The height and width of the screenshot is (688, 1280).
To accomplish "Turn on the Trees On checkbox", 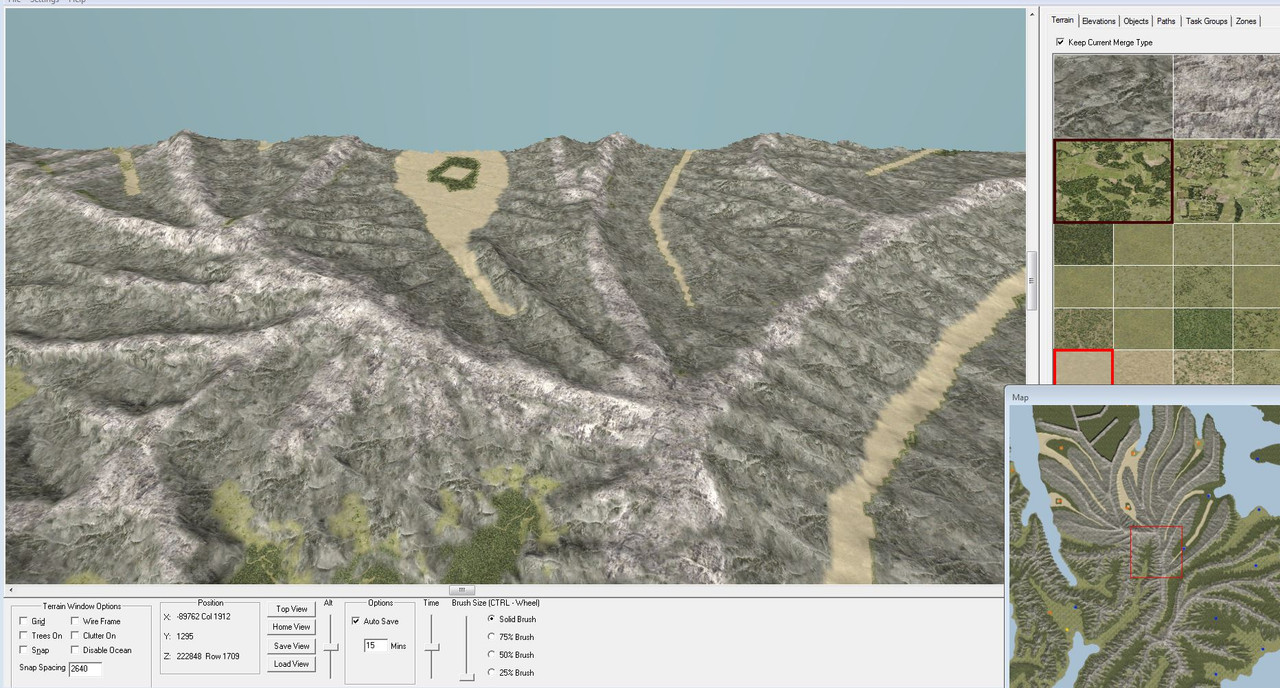I will [24, 635].
